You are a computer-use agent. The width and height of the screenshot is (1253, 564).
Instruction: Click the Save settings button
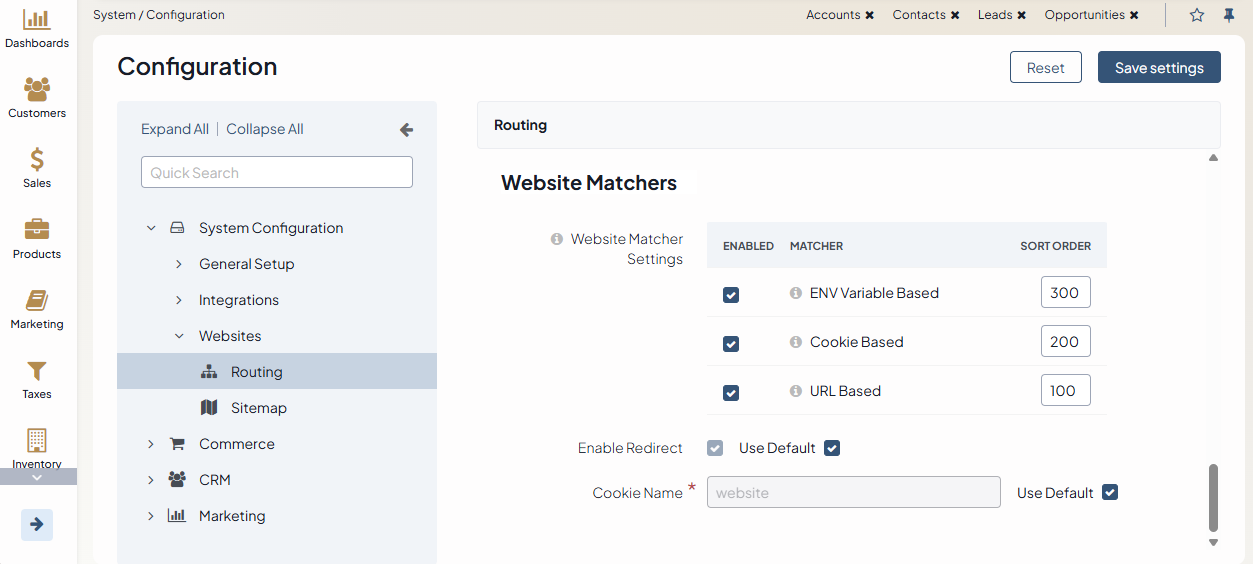pyautogui.click(x=1158, y=68)
